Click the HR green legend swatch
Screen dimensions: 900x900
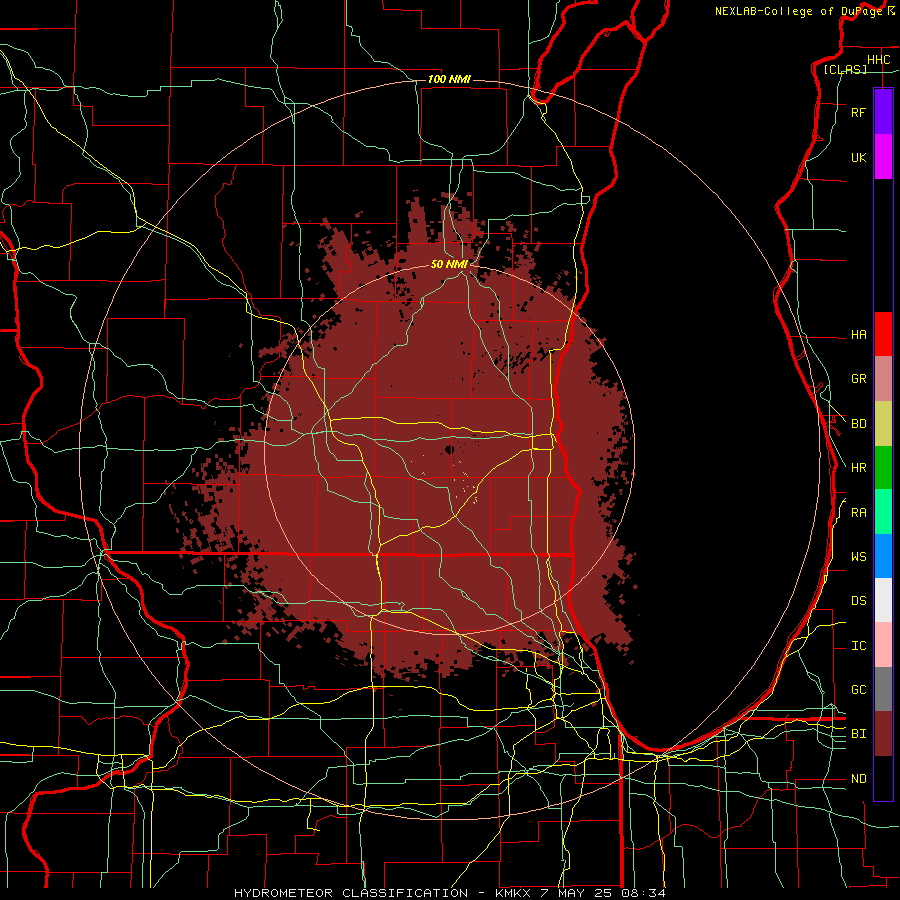883,468
